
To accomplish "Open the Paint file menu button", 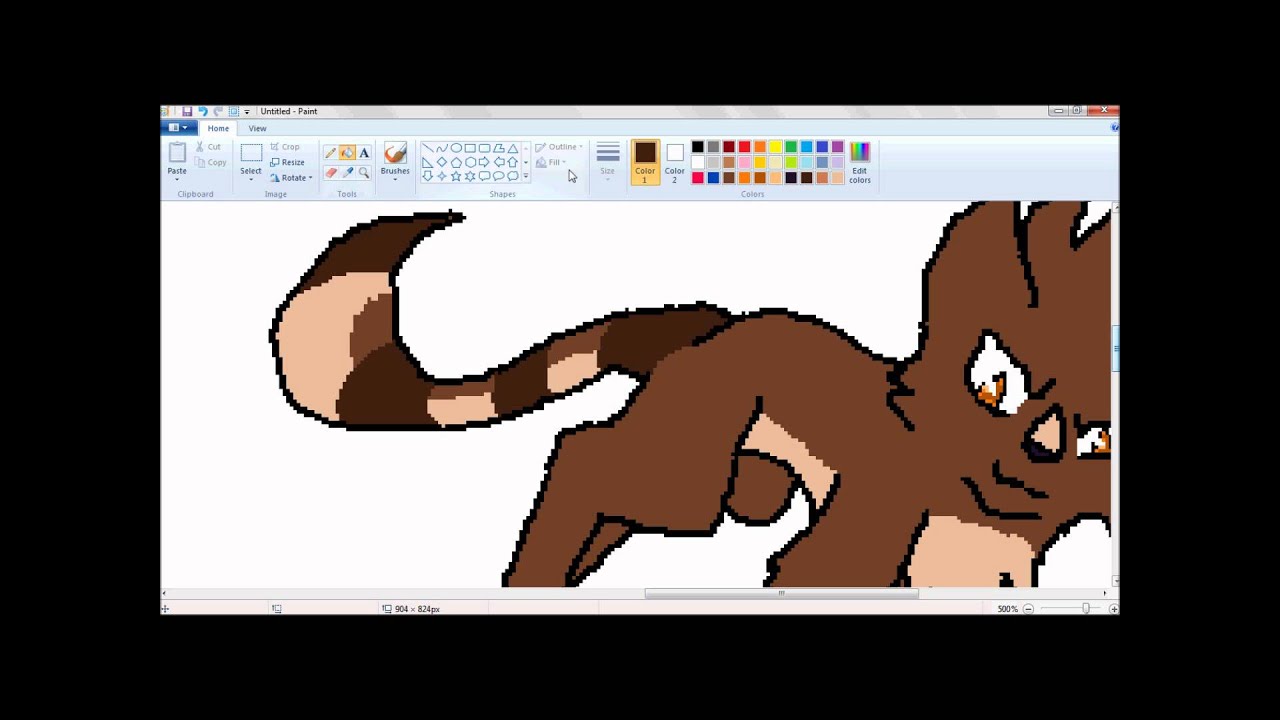I will (178, 128).
